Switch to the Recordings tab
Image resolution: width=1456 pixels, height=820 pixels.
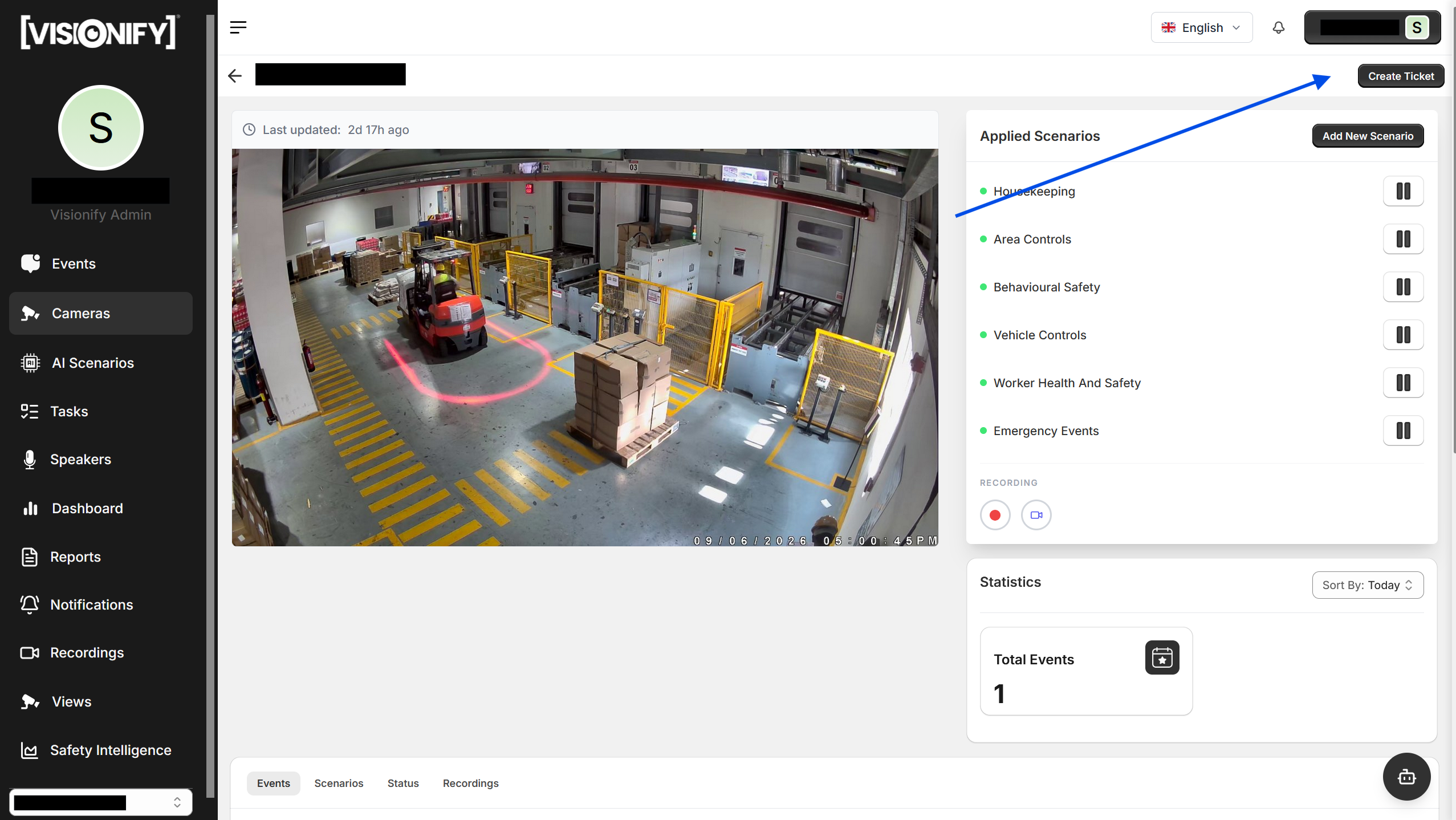tap(471, 784)
